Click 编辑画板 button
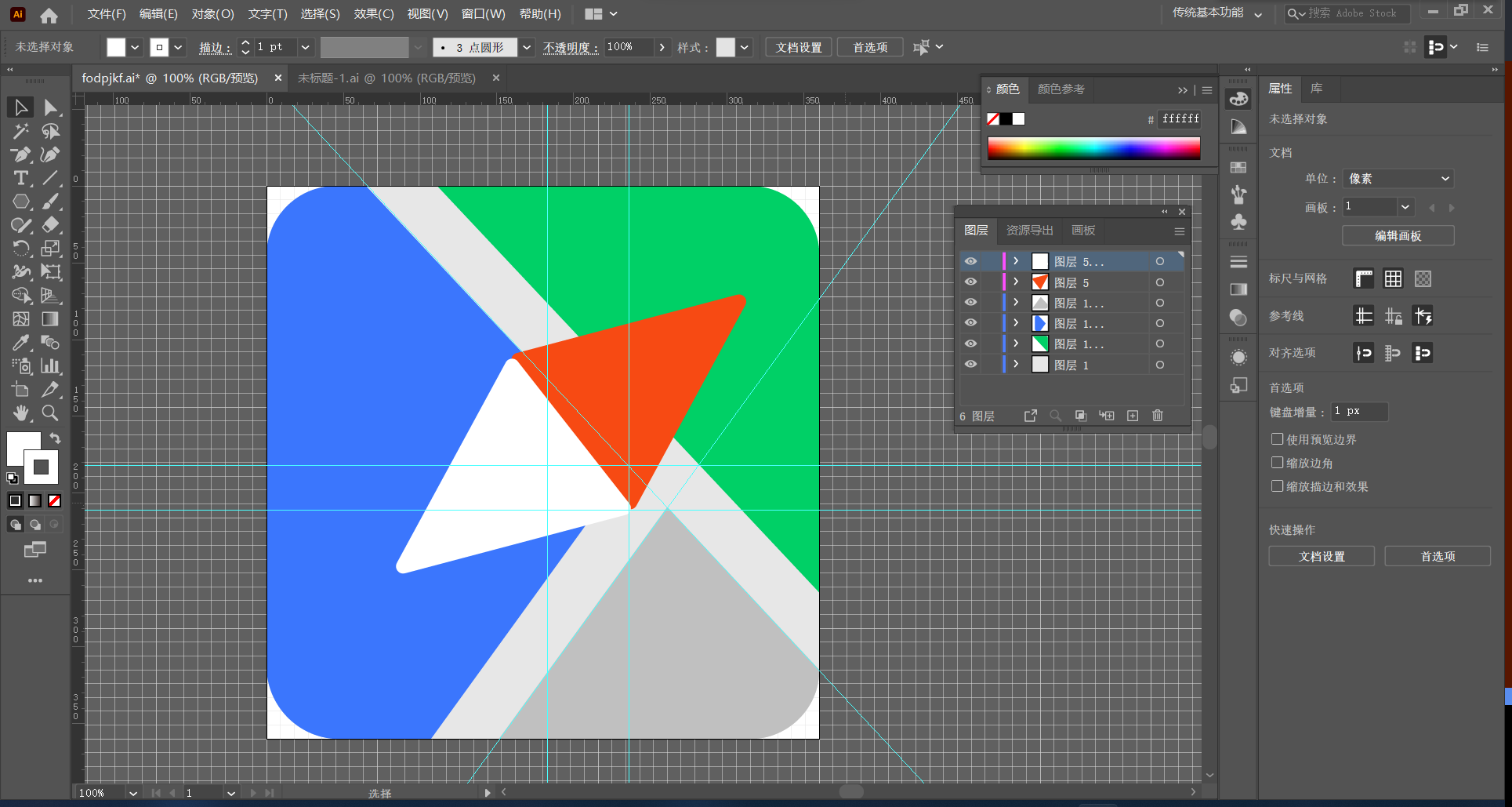Viewport: 1512px width, 807px height. (1398, 235)
